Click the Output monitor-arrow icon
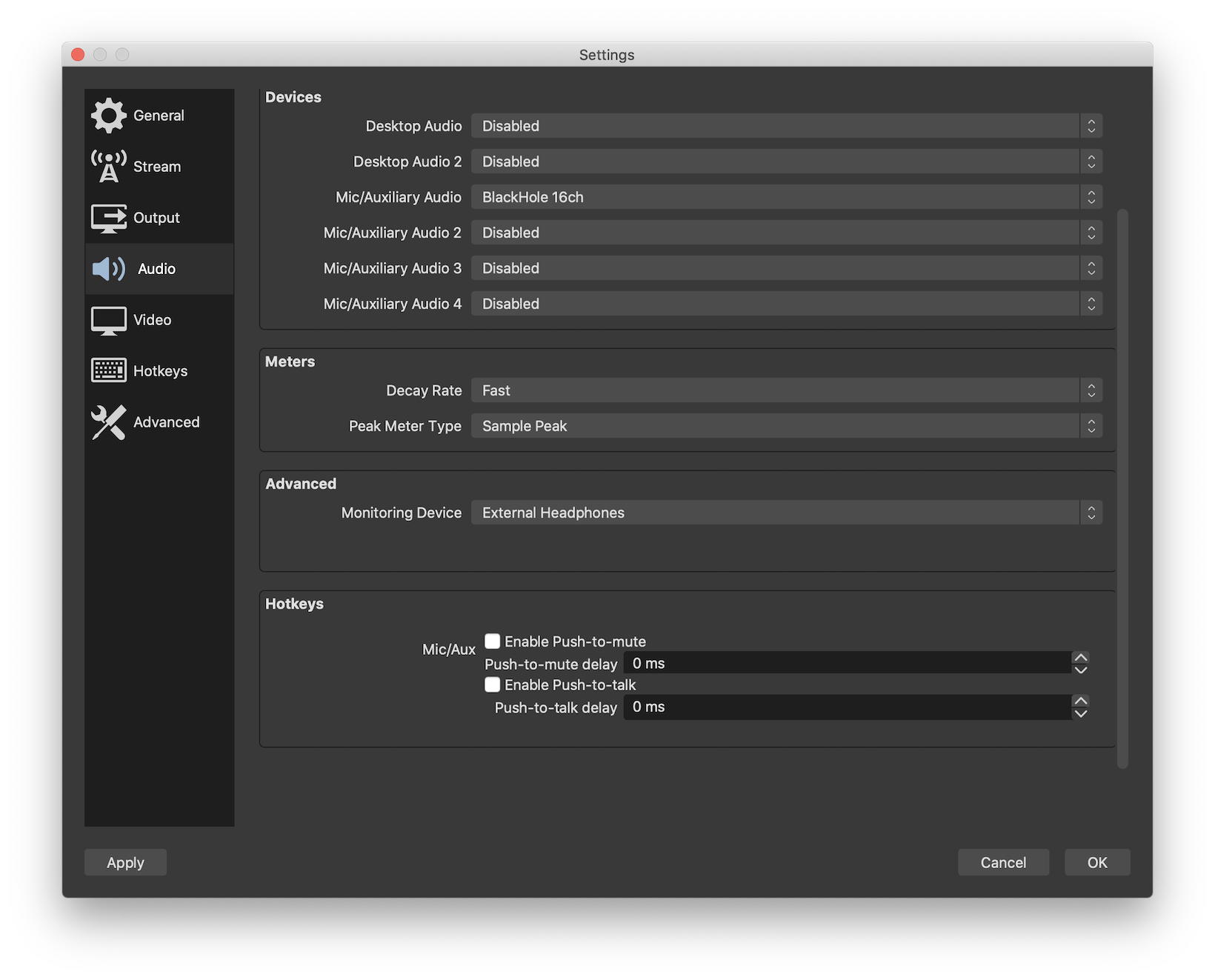Viewport: 1215px width, 980px height. pos(109,218)
